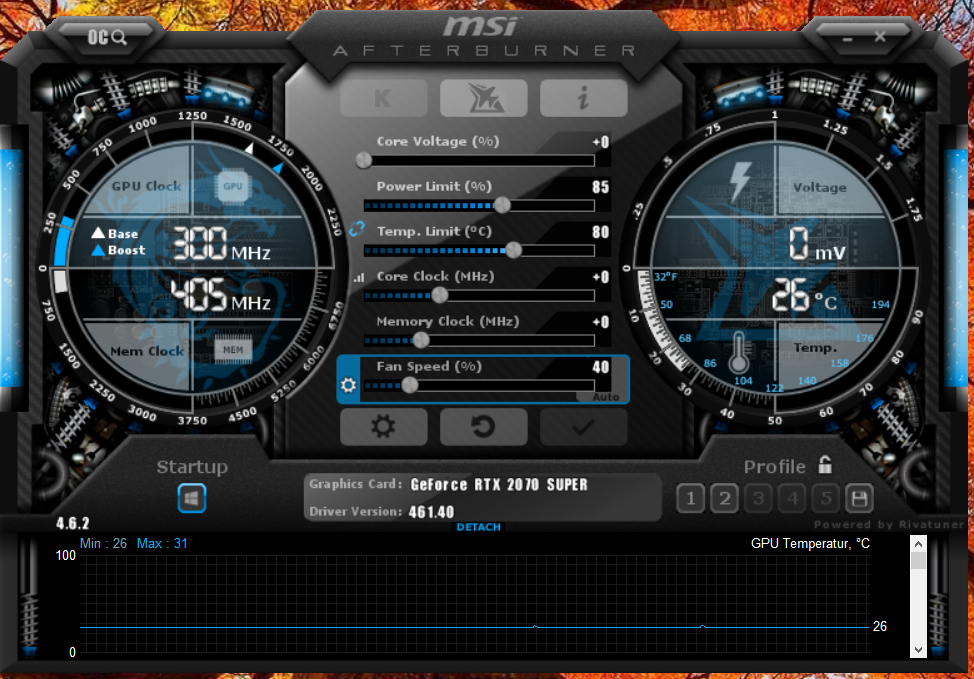Click the monitoring graph scrollbar thumb
Image resolution: width=974 pixels, height=679 pixels.
pos(918,560)
